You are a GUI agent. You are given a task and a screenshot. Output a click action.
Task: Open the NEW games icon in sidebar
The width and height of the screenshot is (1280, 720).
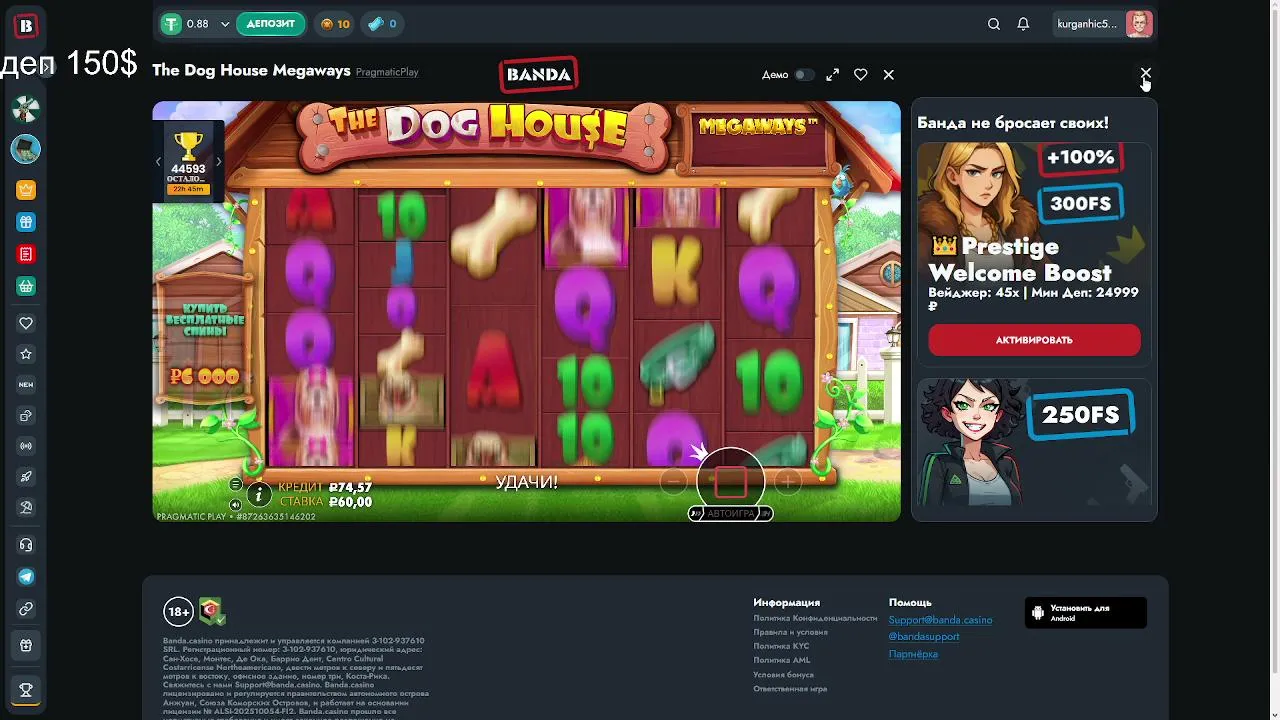(26, 384)
